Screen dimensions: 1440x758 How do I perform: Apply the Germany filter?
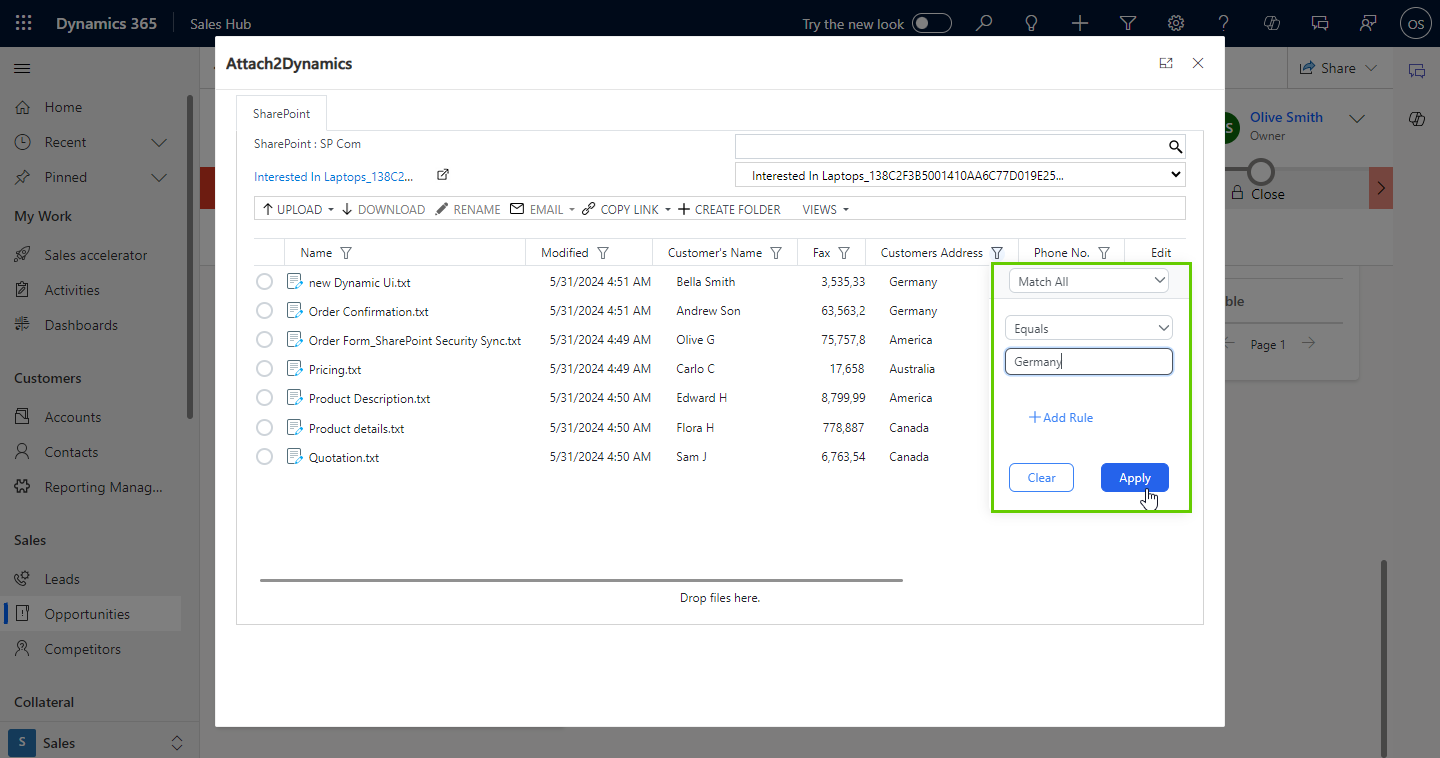(x=1134, y=478)
